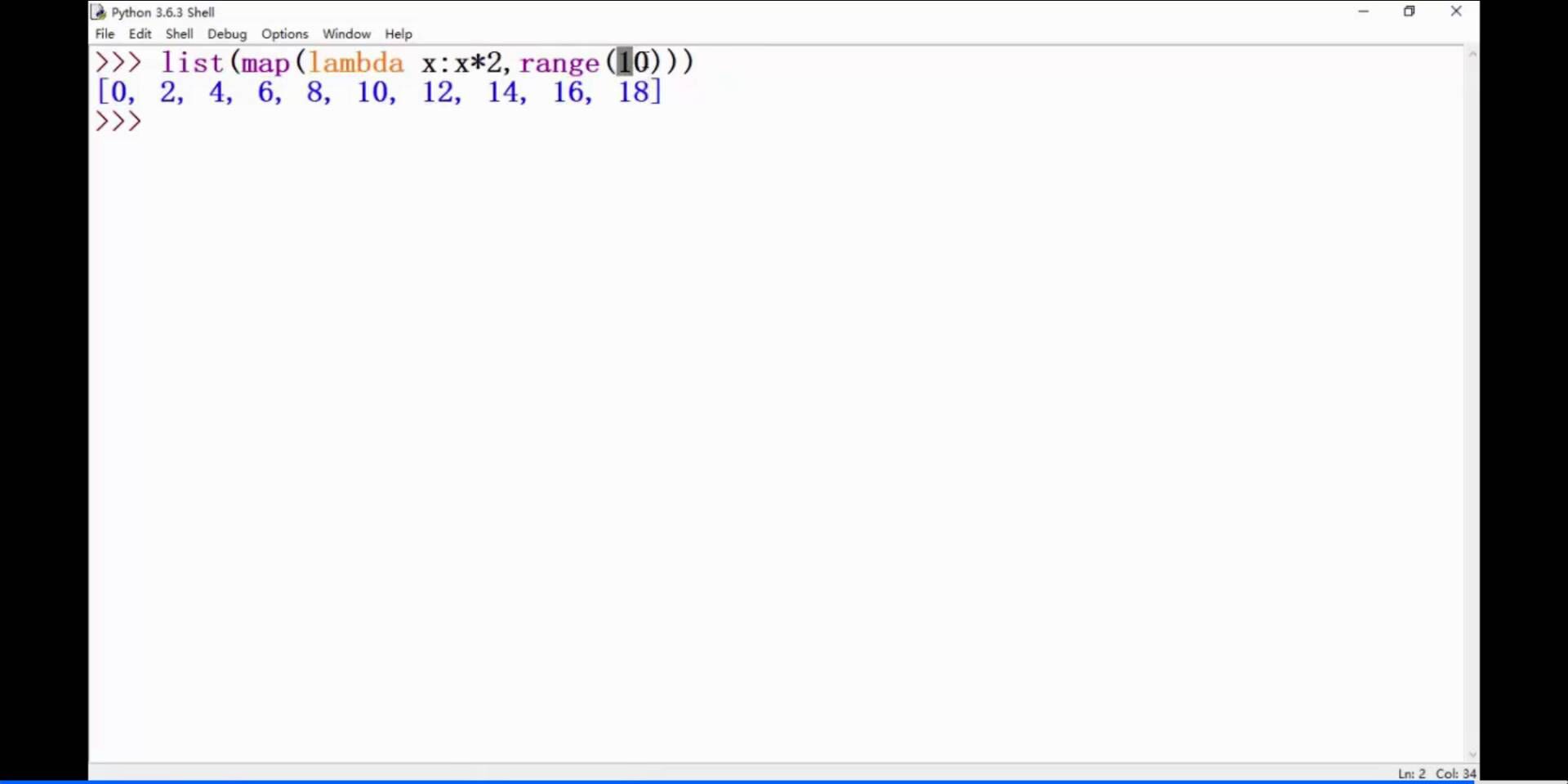The width and height of the screenshot is (1568, 784).
Task: Click the 'Col: 34' status bar indicator
Action: pyautogui.click(x=1456, y=773)
